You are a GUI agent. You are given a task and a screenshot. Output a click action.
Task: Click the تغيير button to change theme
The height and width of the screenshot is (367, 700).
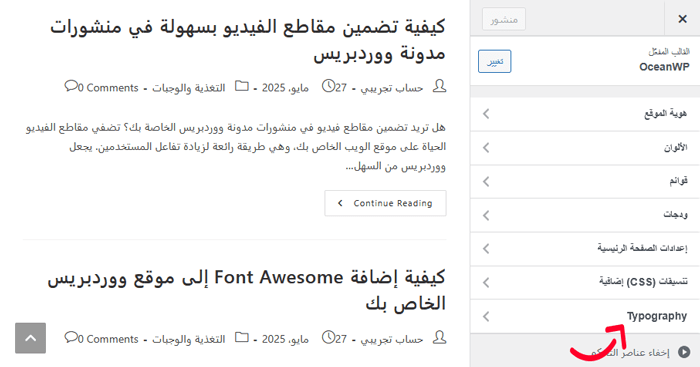(x=495, y=62)
